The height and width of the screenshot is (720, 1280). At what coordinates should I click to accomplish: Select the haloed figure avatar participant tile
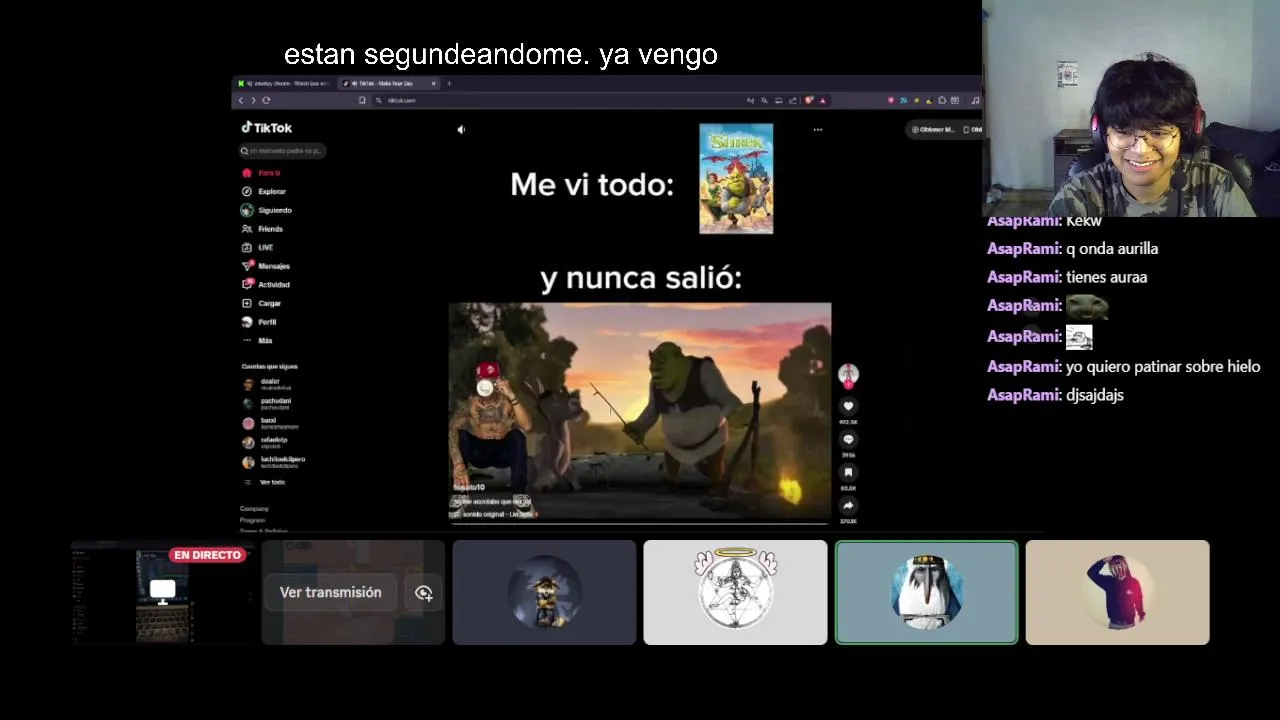coord(735,592)
